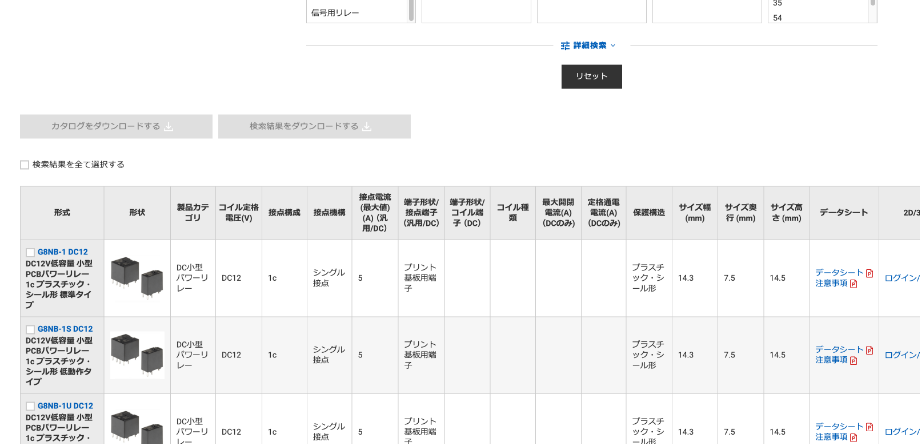
Task: Click PDF icon beside first row データシート
Action: (x=869, y=273)
